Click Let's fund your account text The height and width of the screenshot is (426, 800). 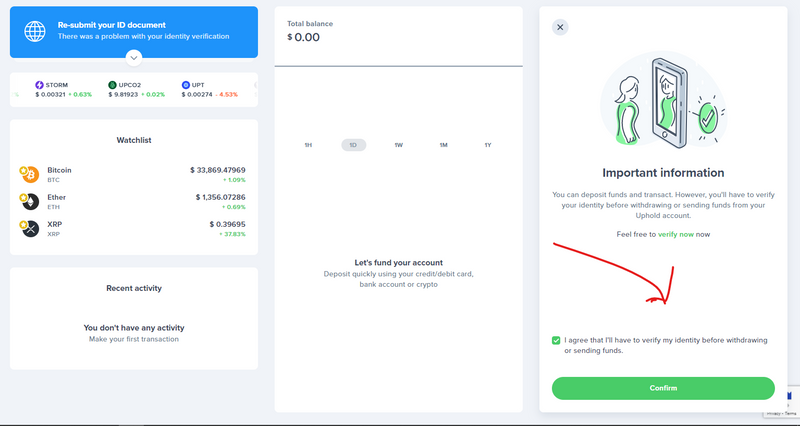point(398,263)
